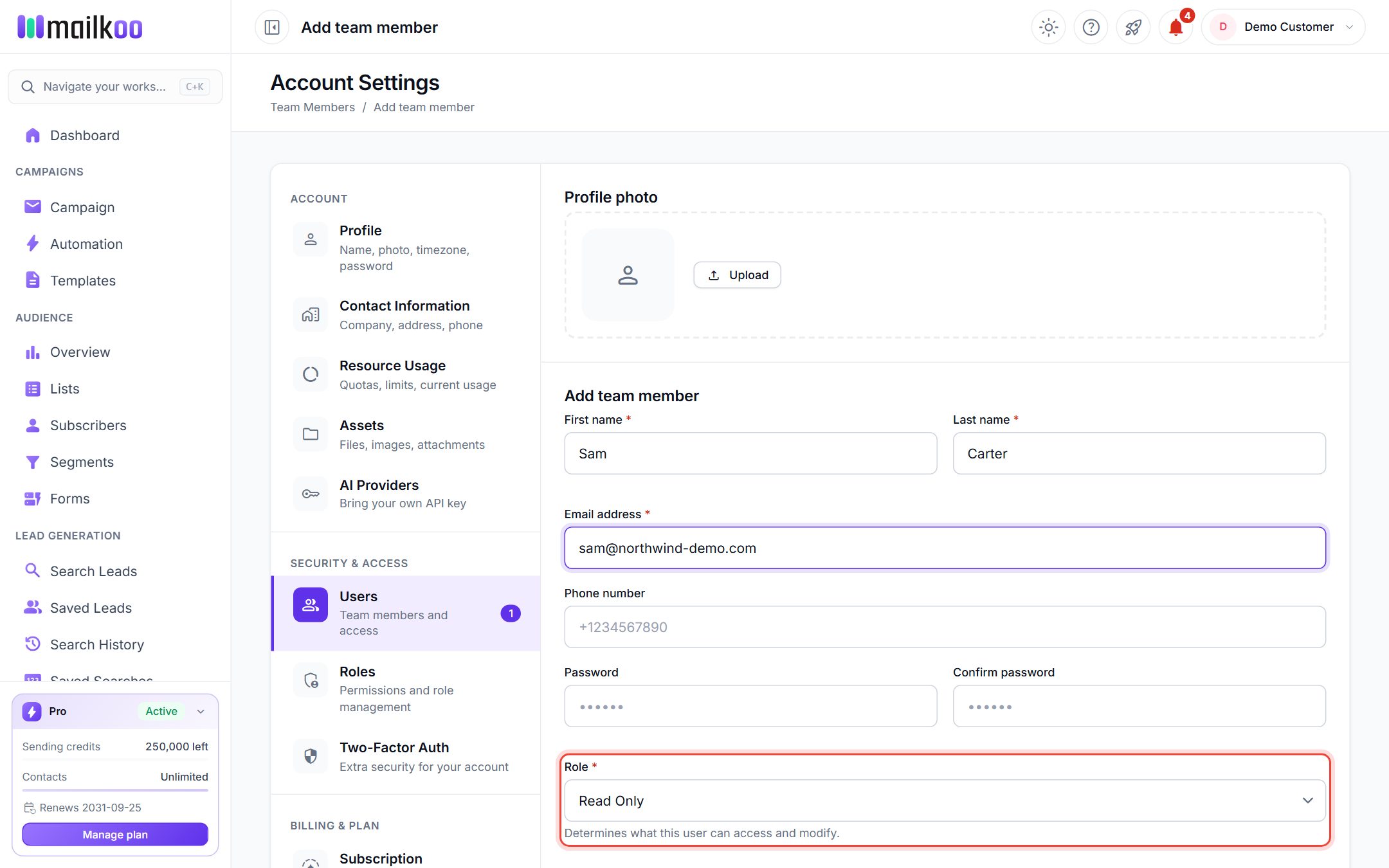Collapse sidebar using panel toggle icon
Viewport: 1389px width, 868px height.
click(272, 27)
